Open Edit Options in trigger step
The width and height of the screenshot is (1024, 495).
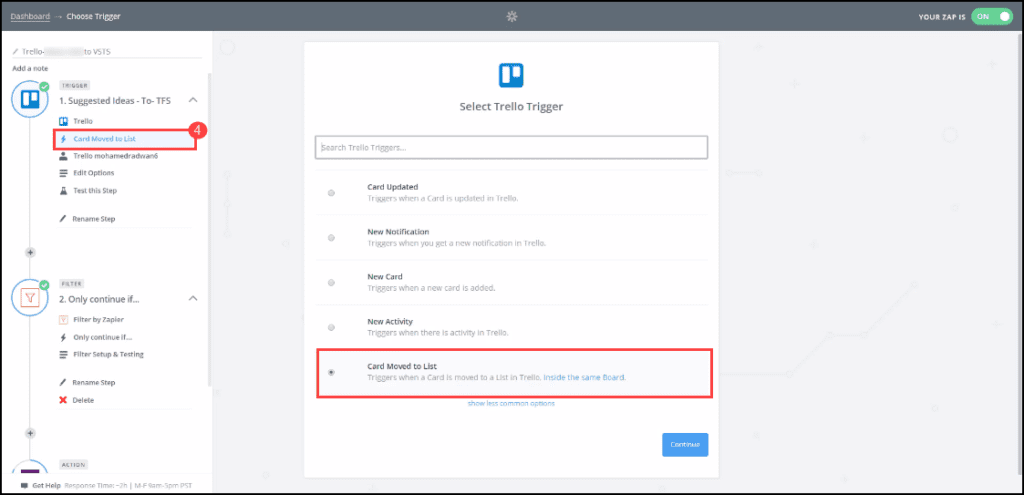tap(93, 173)
